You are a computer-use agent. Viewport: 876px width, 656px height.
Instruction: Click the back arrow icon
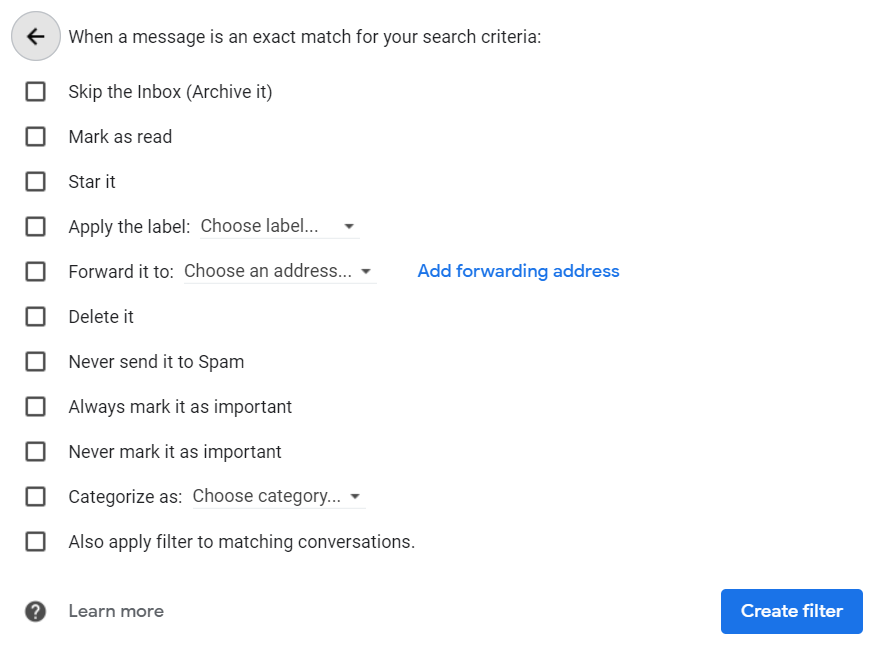pos(36,37)
